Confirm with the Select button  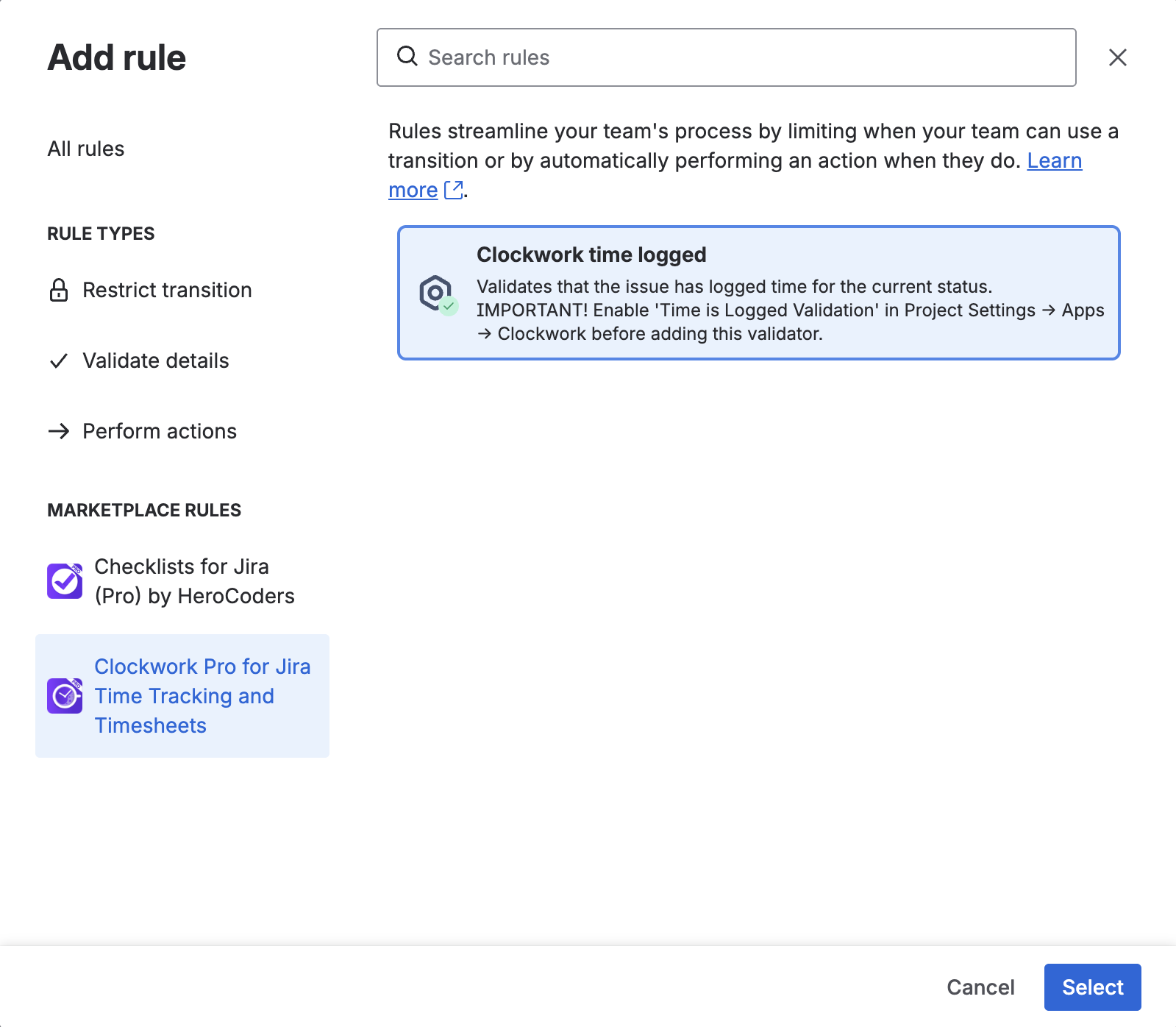(x=1092, y=987)
